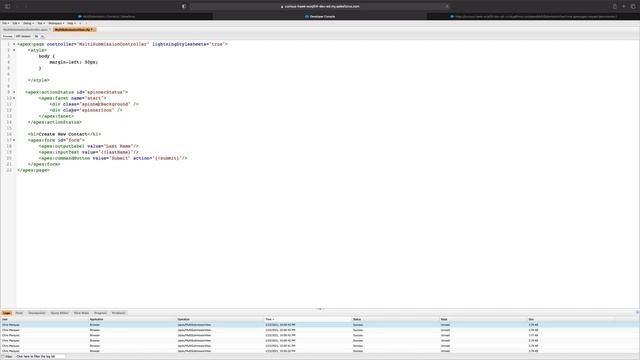
Task: Open the View State panel tab
Action: pyautogui.click(x=81, y=313)
